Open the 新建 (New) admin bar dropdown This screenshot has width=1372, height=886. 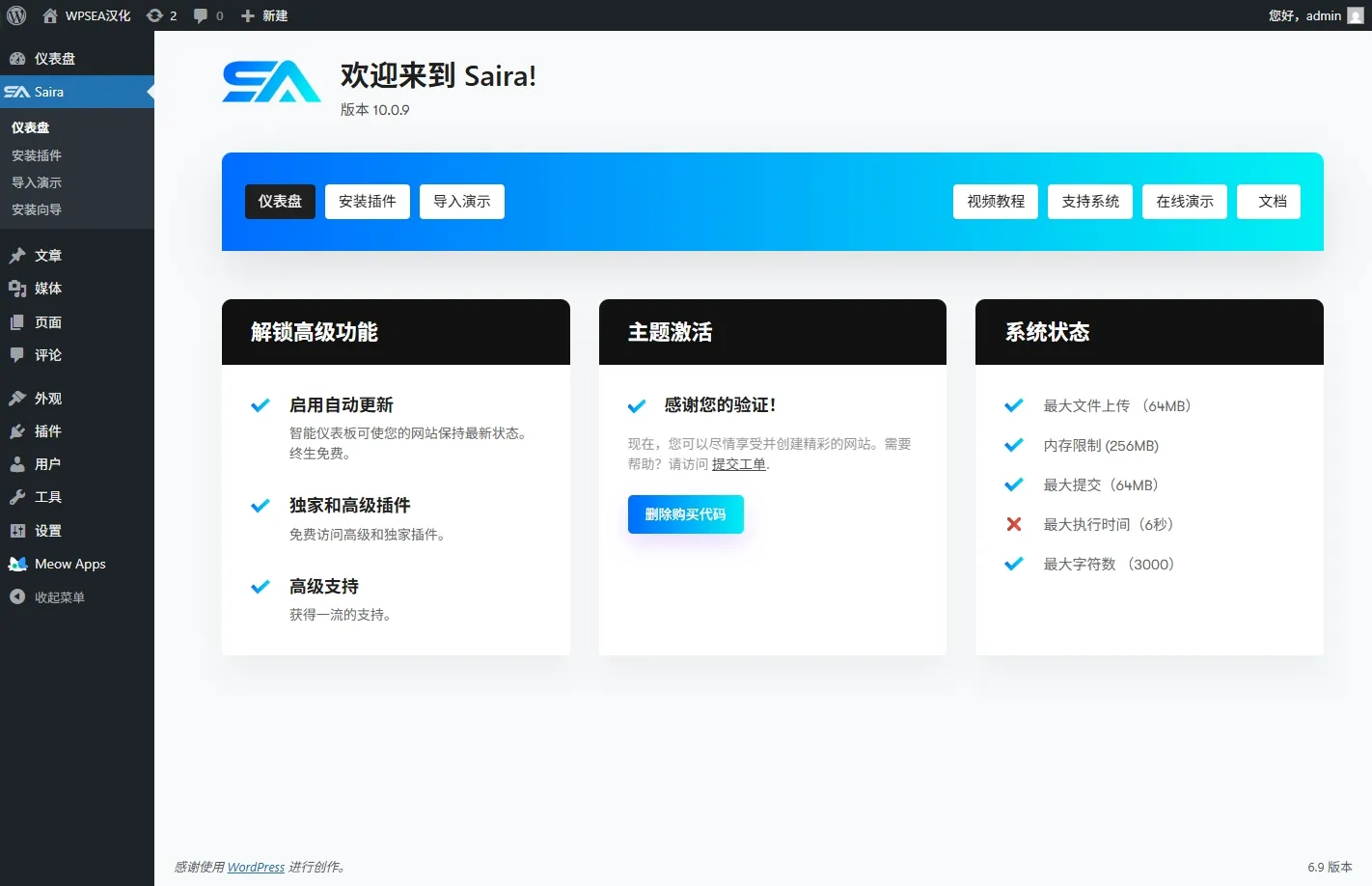264,15
